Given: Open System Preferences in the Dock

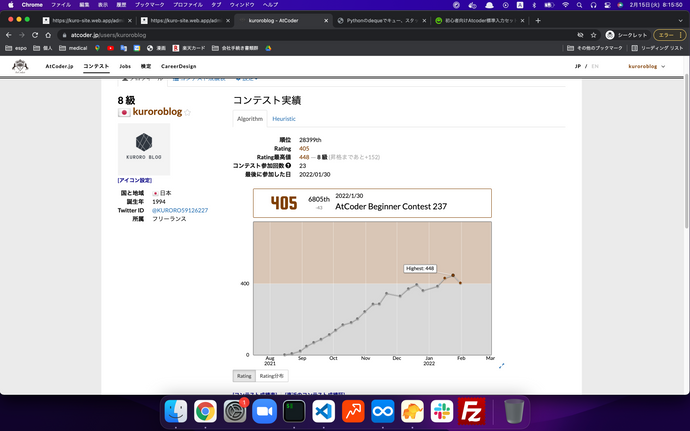Looking at the screenshot, I should [x=235, y=411].
